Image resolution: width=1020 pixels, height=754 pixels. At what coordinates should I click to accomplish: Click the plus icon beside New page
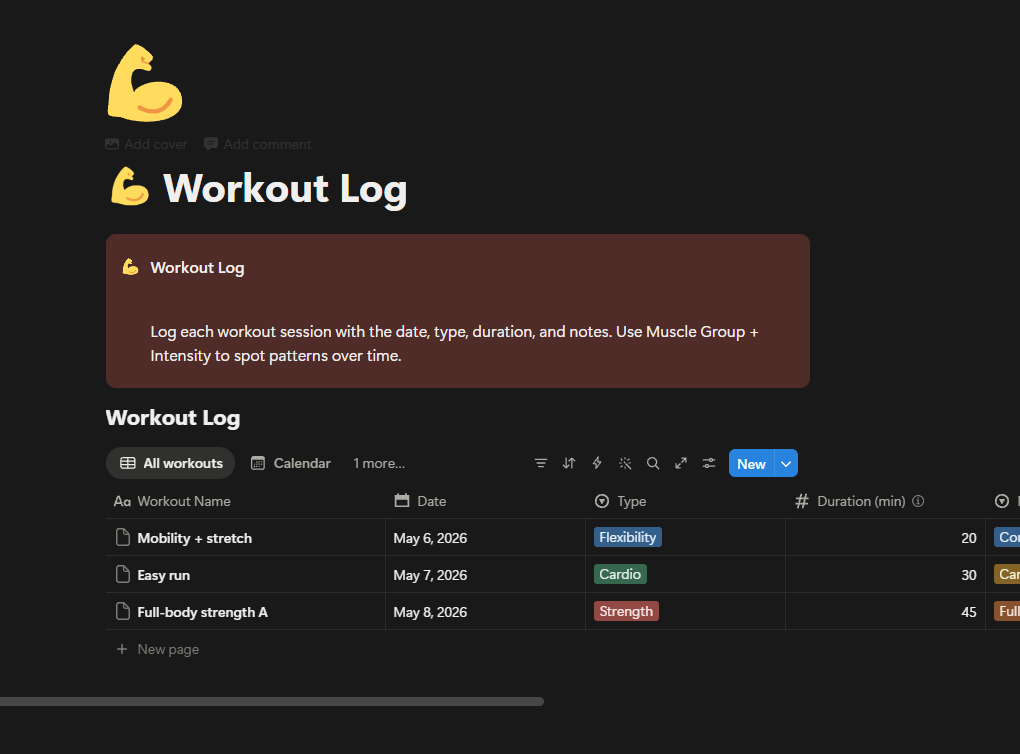(122, 649)
